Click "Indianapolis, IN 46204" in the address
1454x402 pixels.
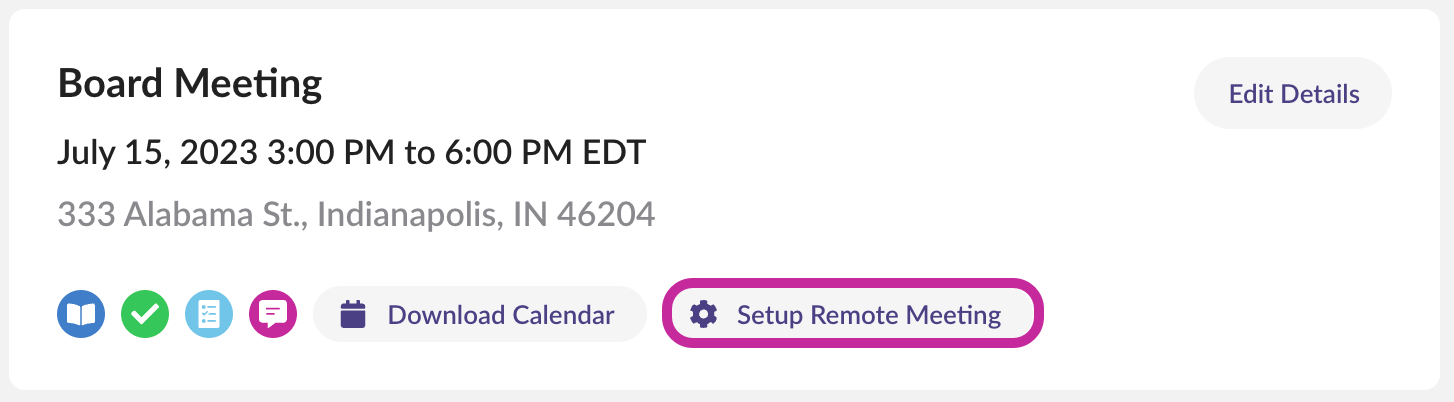click(x=486, y=214)
